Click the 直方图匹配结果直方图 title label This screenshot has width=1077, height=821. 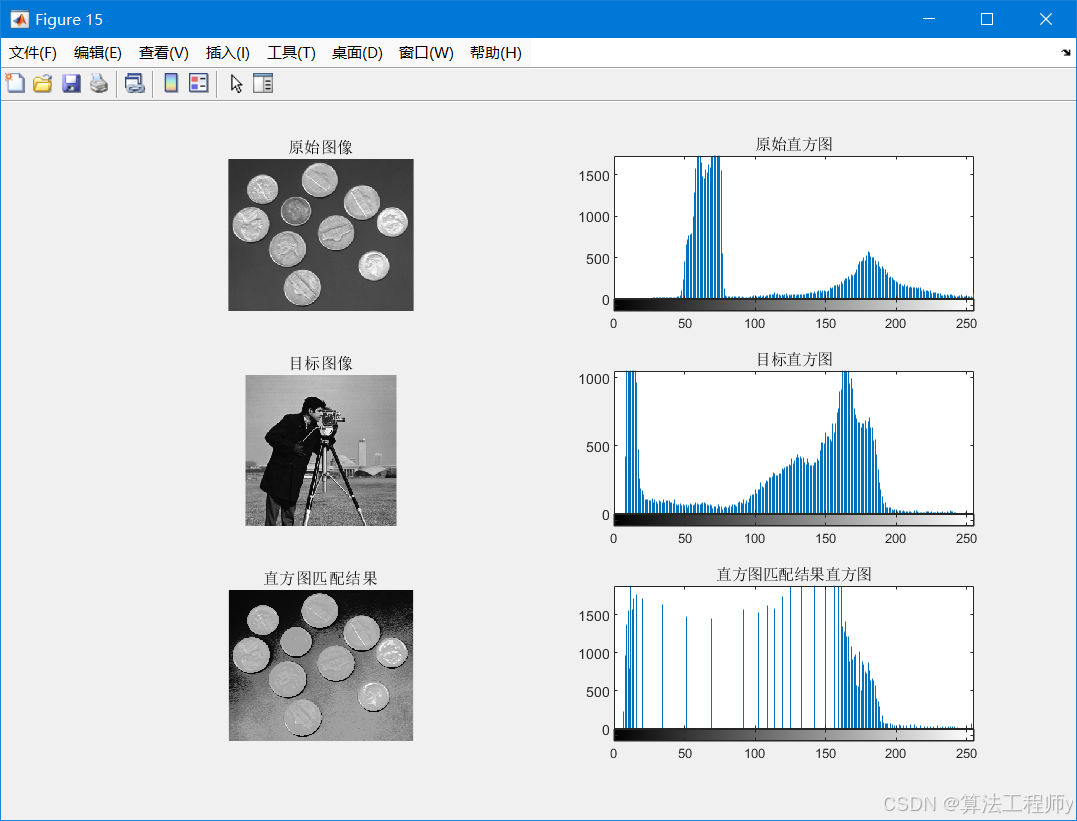794,574
